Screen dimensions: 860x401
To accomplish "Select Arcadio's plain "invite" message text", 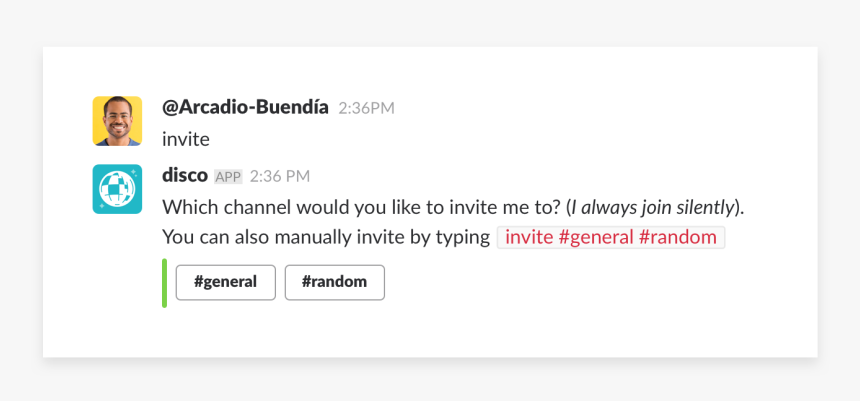I will [x=186, y=139].
